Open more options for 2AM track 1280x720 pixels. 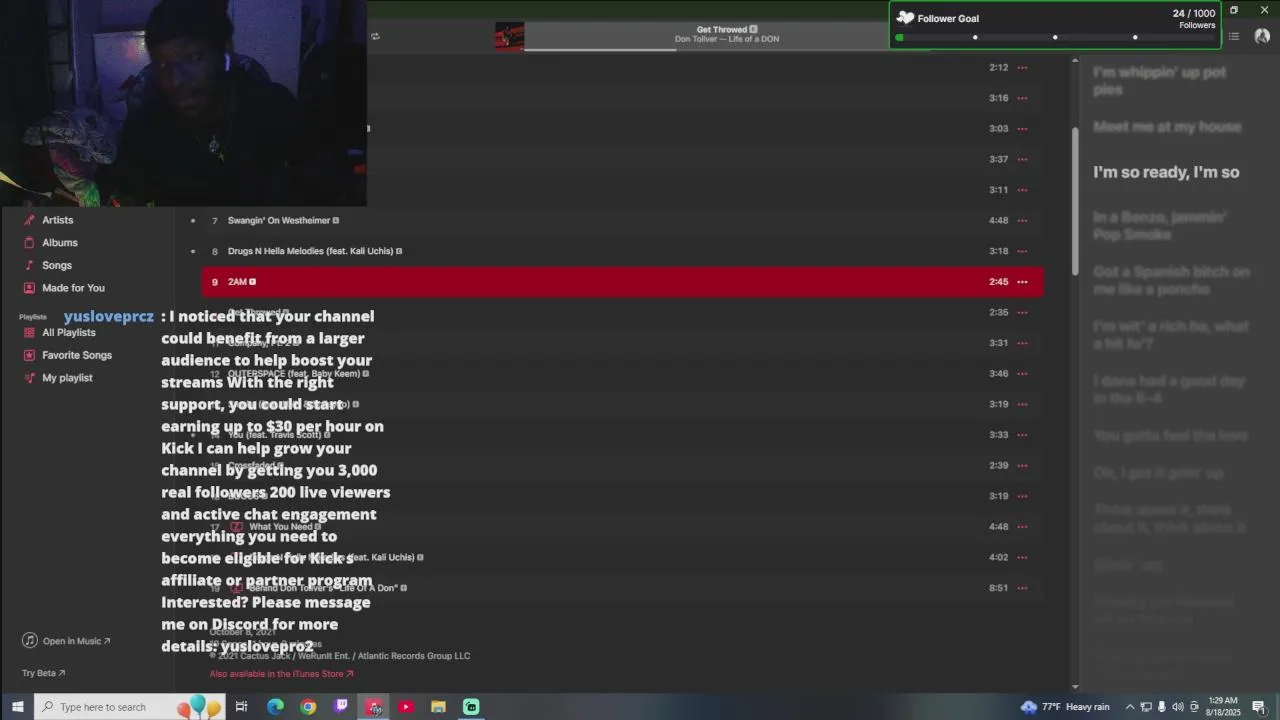click(1022, 282)
